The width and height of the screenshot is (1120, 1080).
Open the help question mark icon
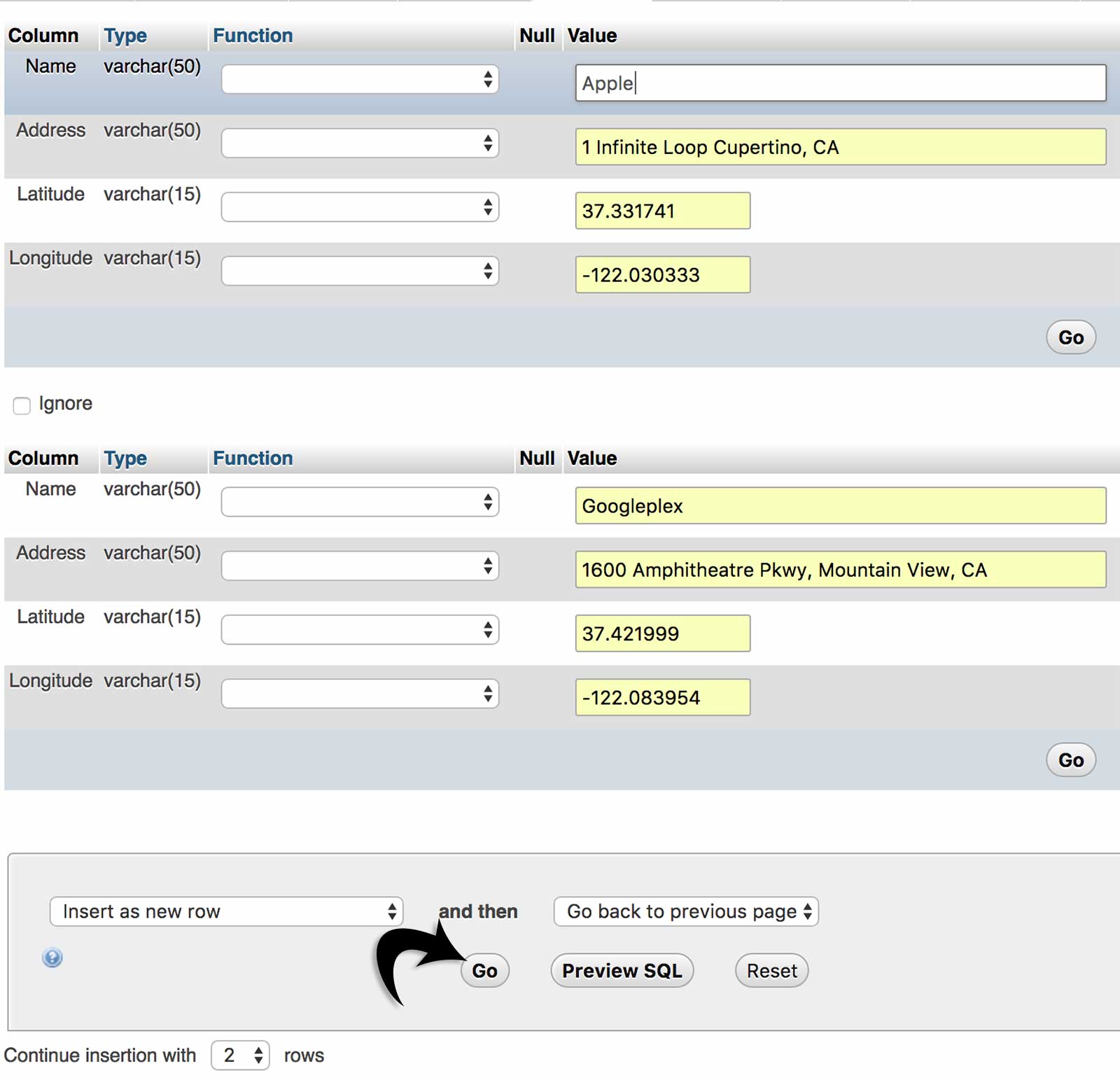(52, 958)
